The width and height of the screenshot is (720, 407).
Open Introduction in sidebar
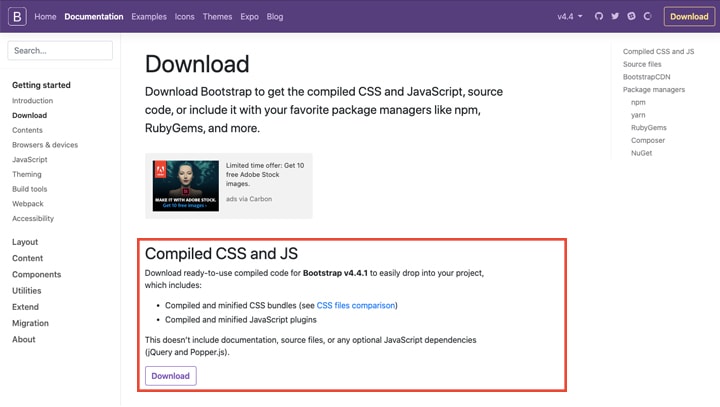(33, 101)
